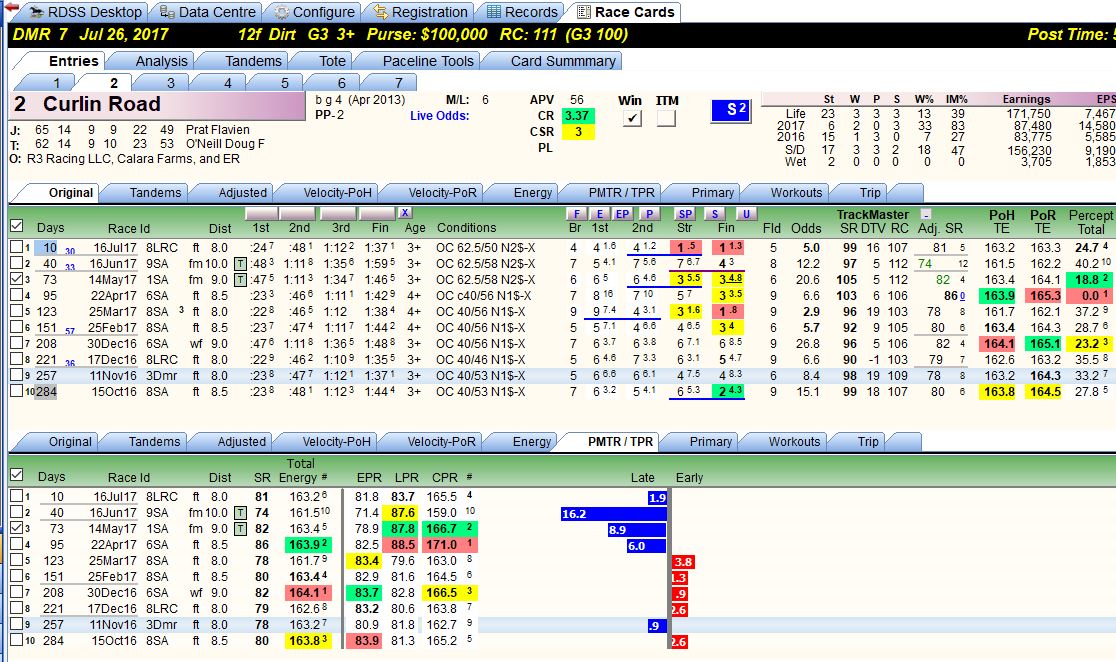Viewport: 1116px width, 662px height.
Task: Click the 16.2 late energy bar
Action: tap(614, 514)
